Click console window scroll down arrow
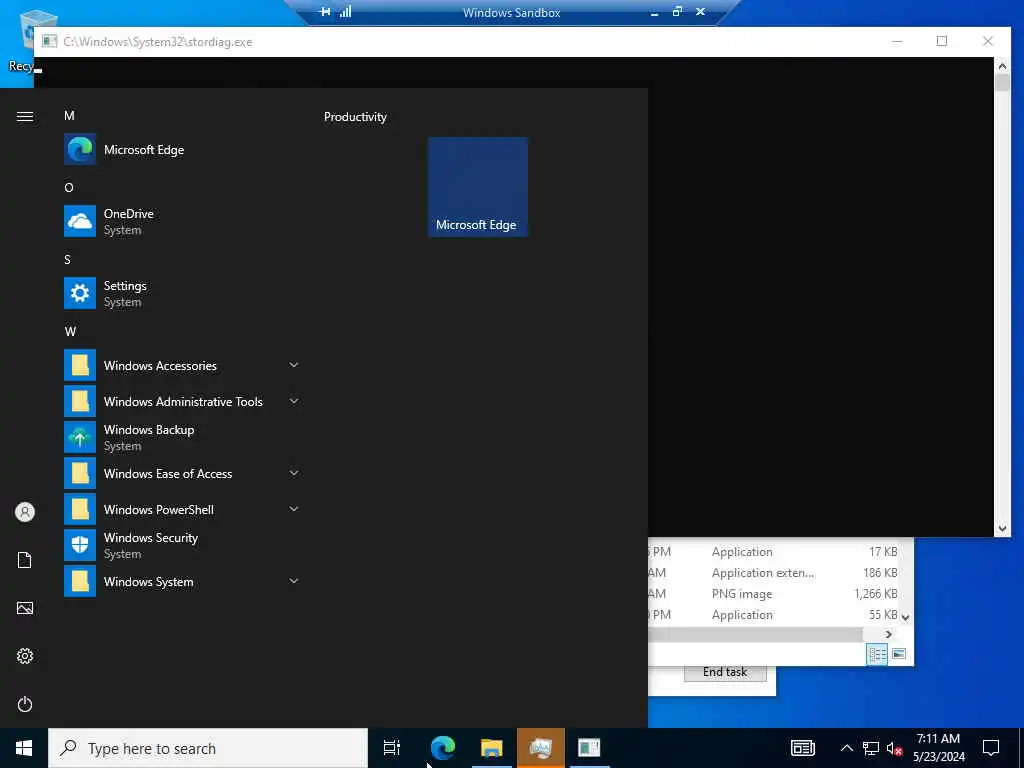 [x=1002, y=529]
